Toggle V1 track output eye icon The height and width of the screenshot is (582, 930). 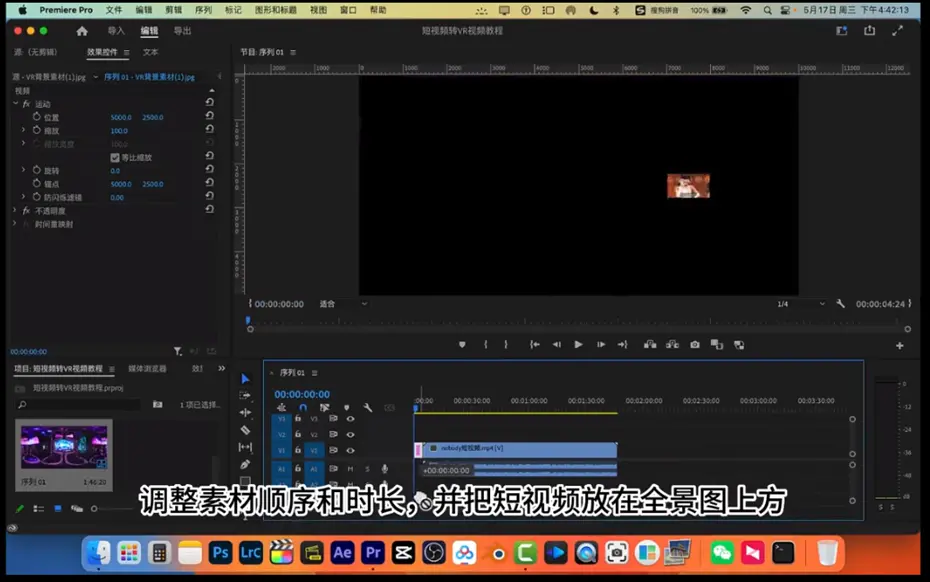pyautogui.click(x=351, y=450)
